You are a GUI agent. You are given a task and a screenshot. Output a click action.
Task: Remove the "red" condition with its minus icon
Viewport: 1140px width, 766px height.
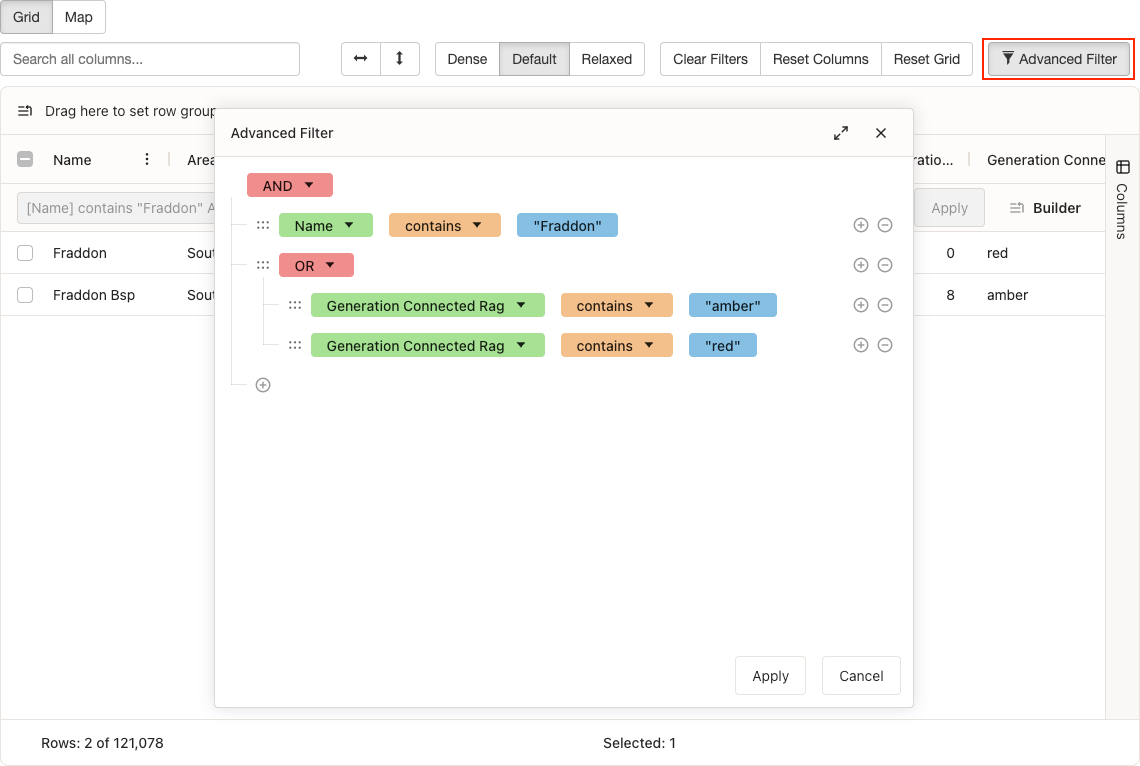885,345
